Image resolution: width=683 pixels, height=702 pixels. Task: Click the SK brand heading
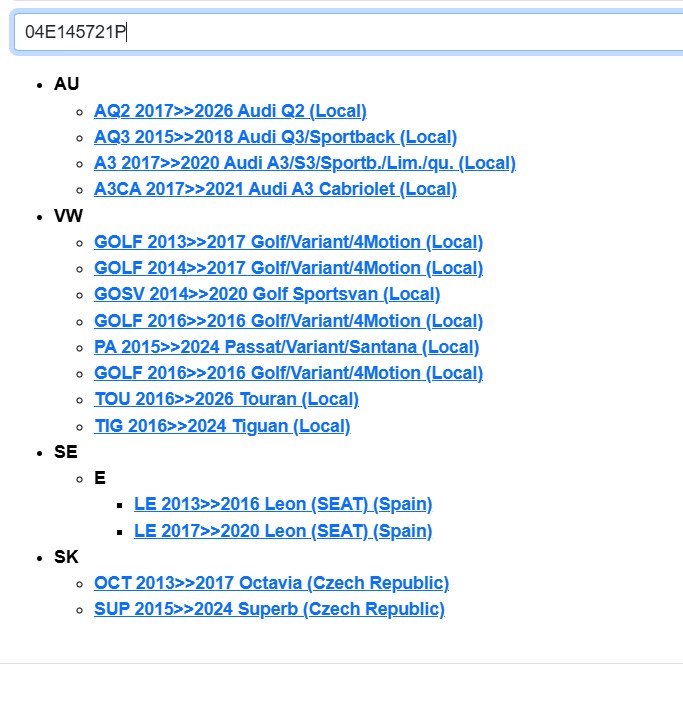[66, 557]
